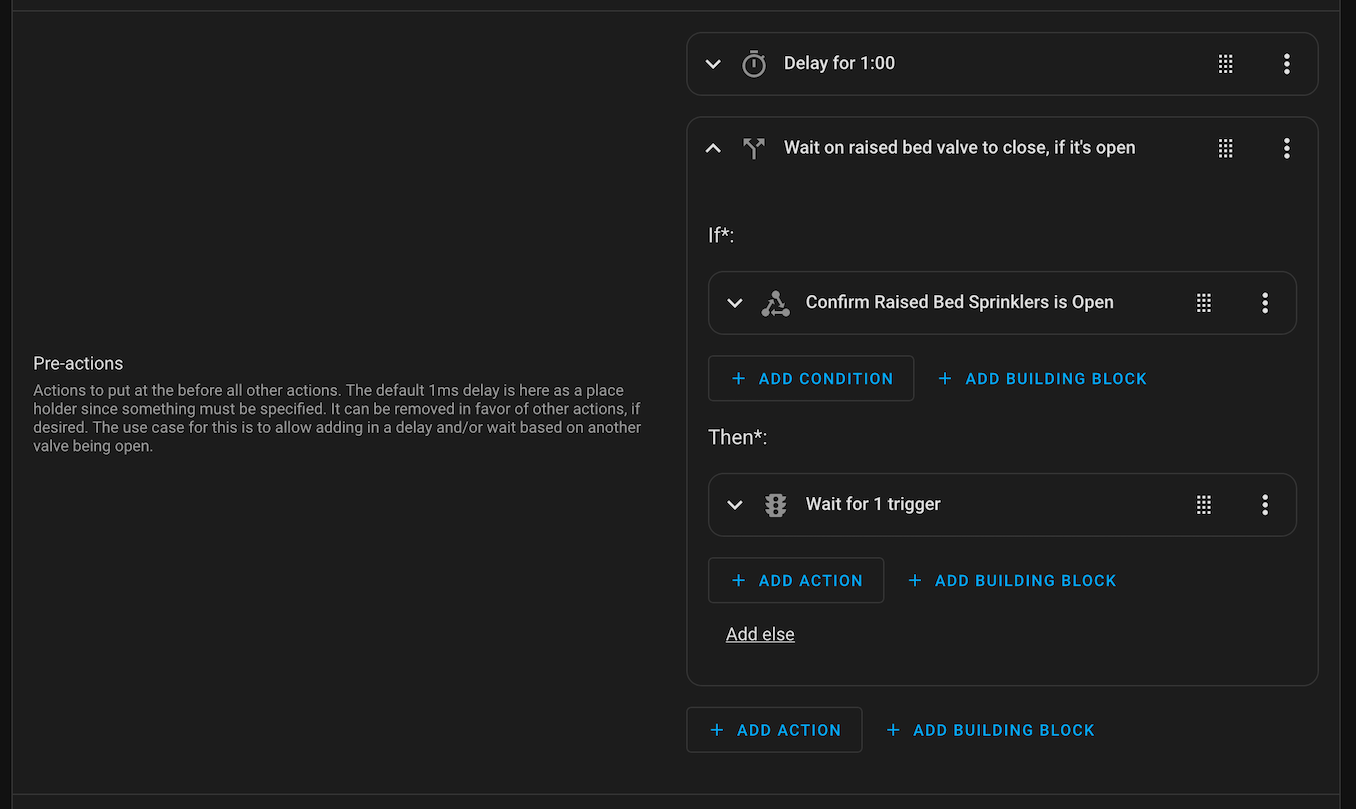The height and width of the screenshot is (809, 1356).
Task: Click the Add Condition button
Action: coord(811,379)
